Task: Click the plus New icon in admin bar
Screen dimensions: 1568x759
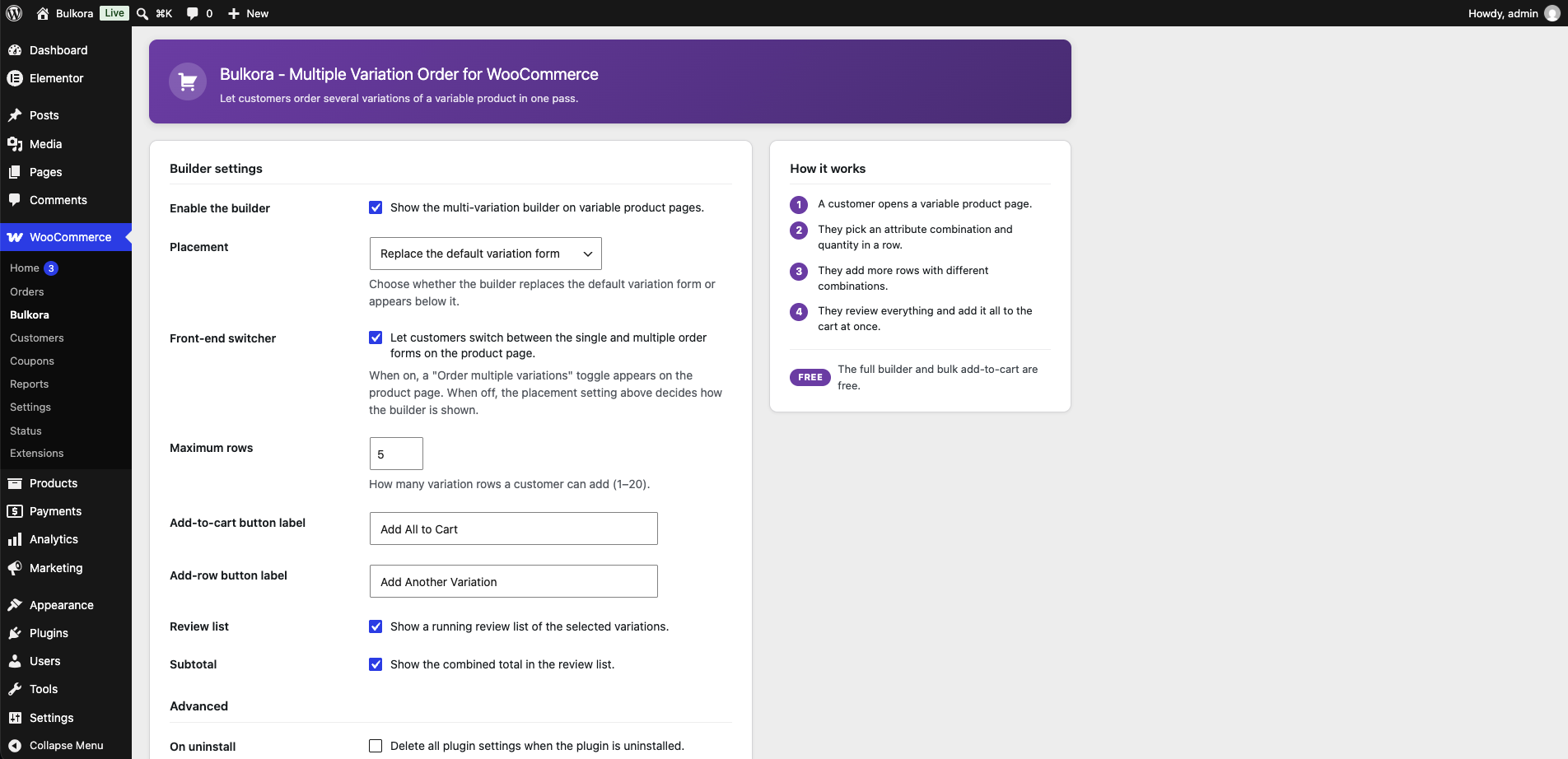Action: 234,13
